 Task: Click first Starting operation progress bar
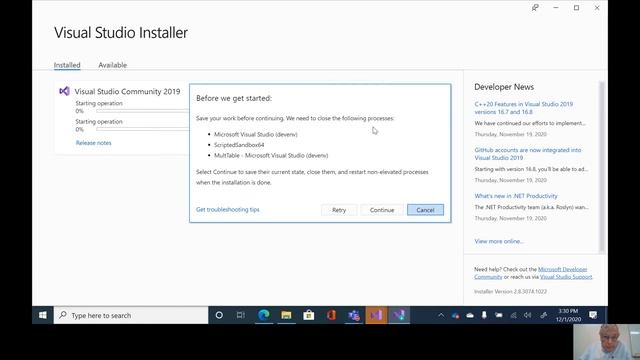[142, 111]
